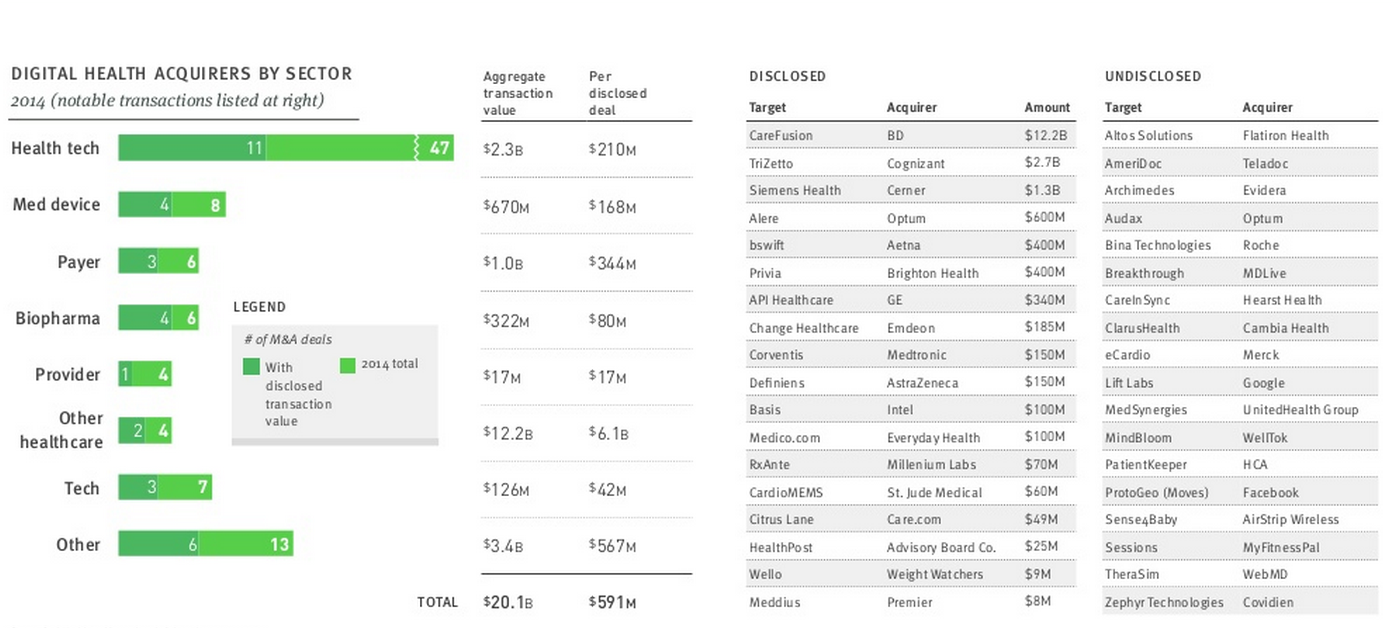Click the Cognizant acquirer name

click(x=916, y=163)
